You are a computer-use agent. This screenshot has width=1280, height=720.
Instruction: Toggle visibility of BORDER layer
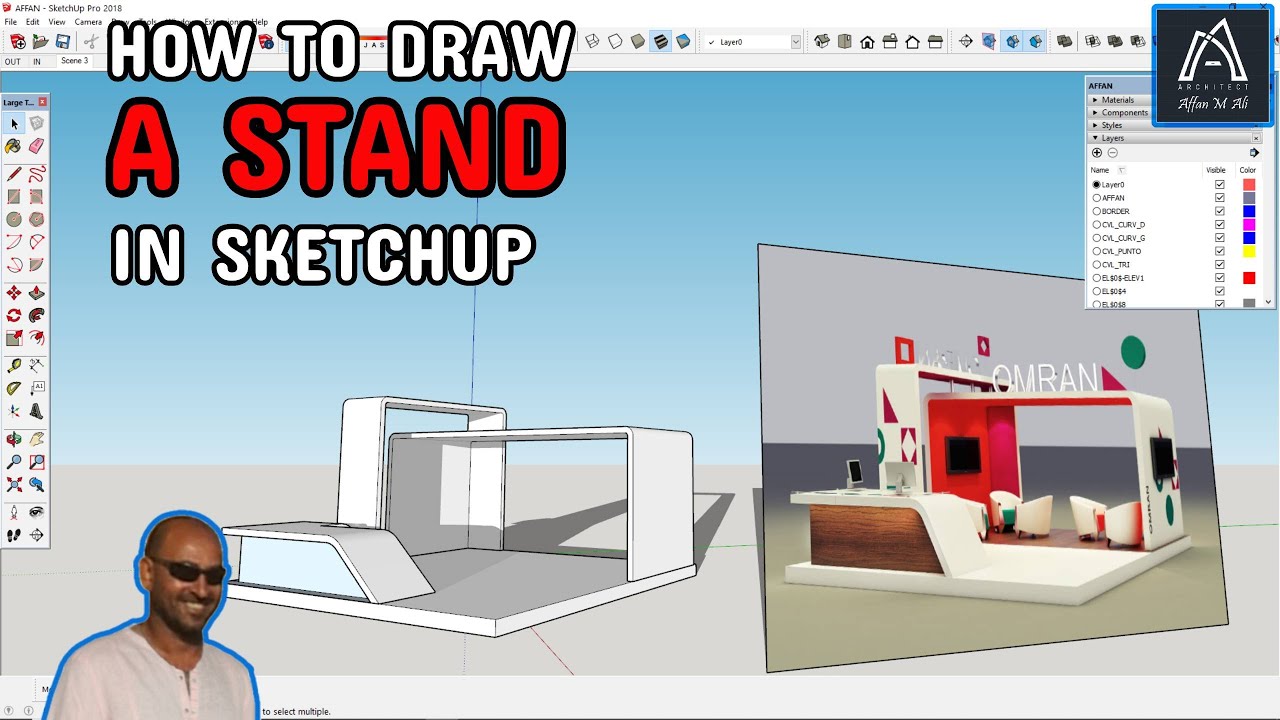1219,211
